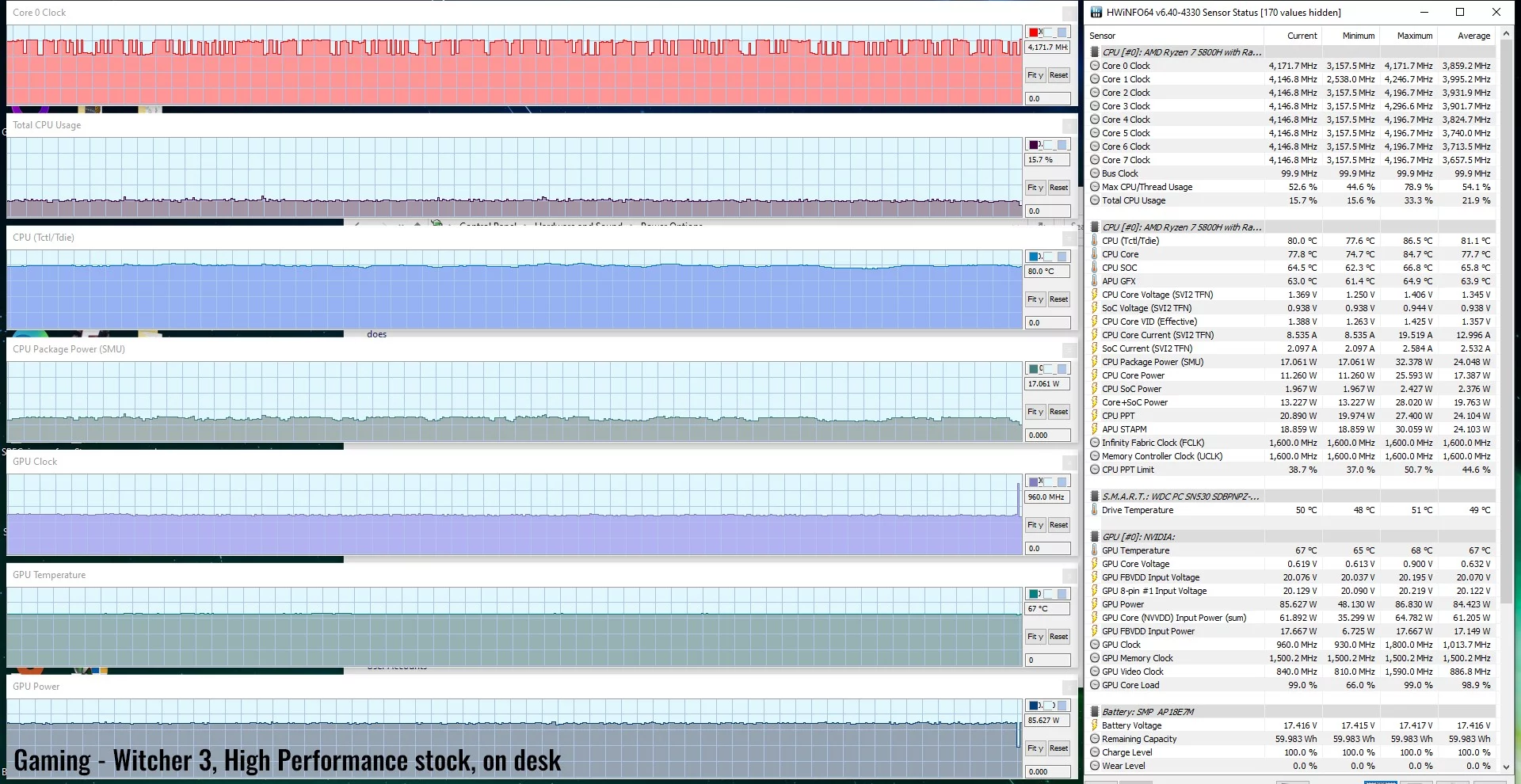The width and height of the screenshot is (1521, 784).
Task: Toggle the blue series swatch in CPU graph
Action: pos(1034,256)
